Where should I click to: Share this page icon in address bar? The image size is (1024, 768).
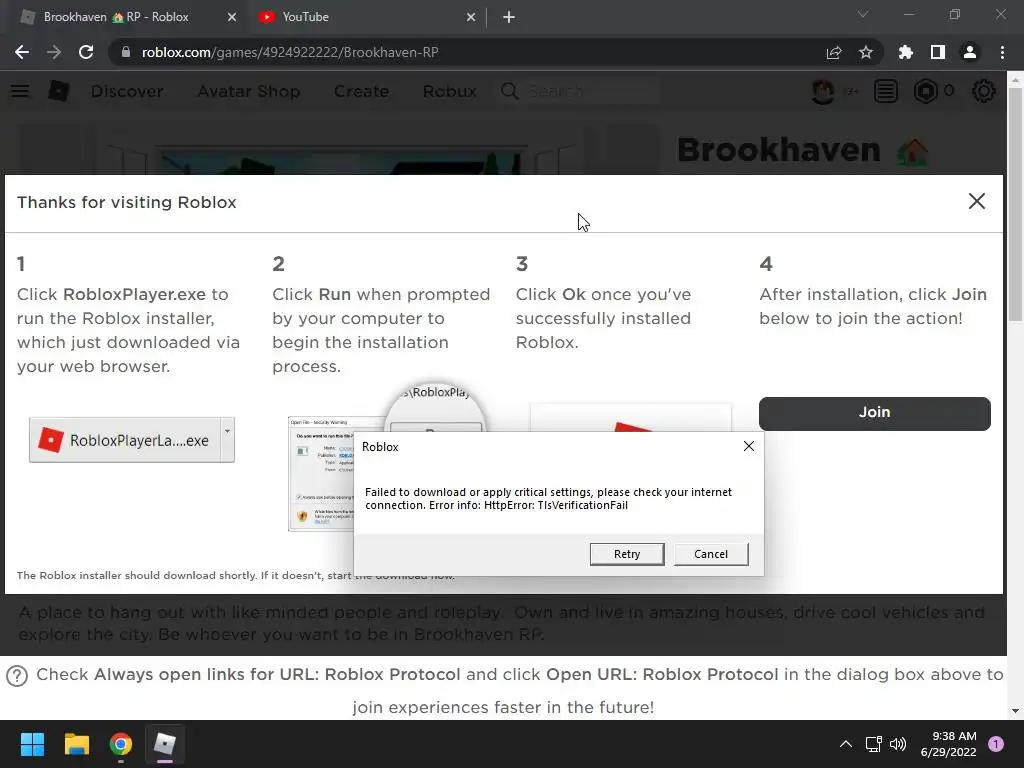coord(833,52)
